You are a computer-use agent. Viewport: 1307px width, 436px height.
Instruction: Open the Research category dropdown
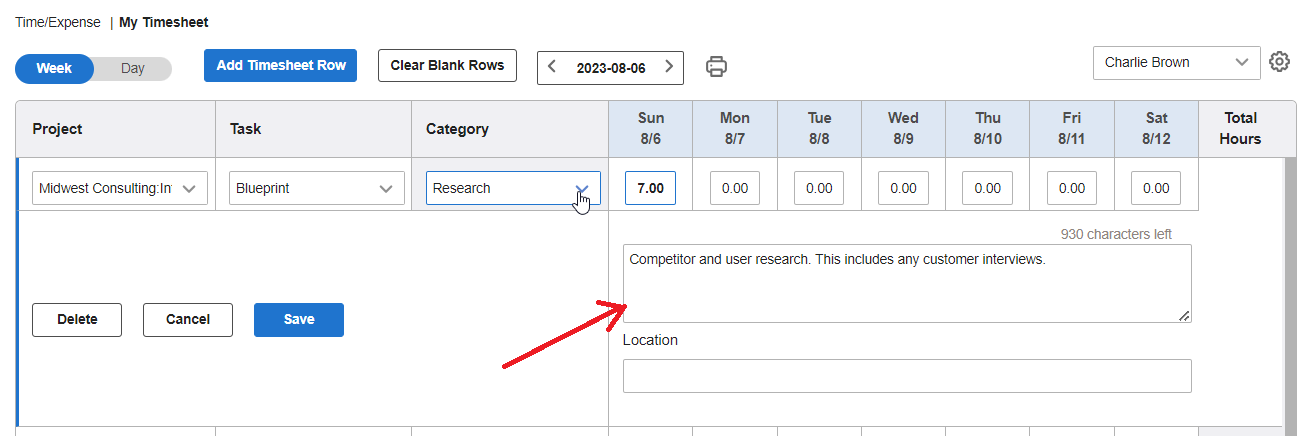(513, 188)
